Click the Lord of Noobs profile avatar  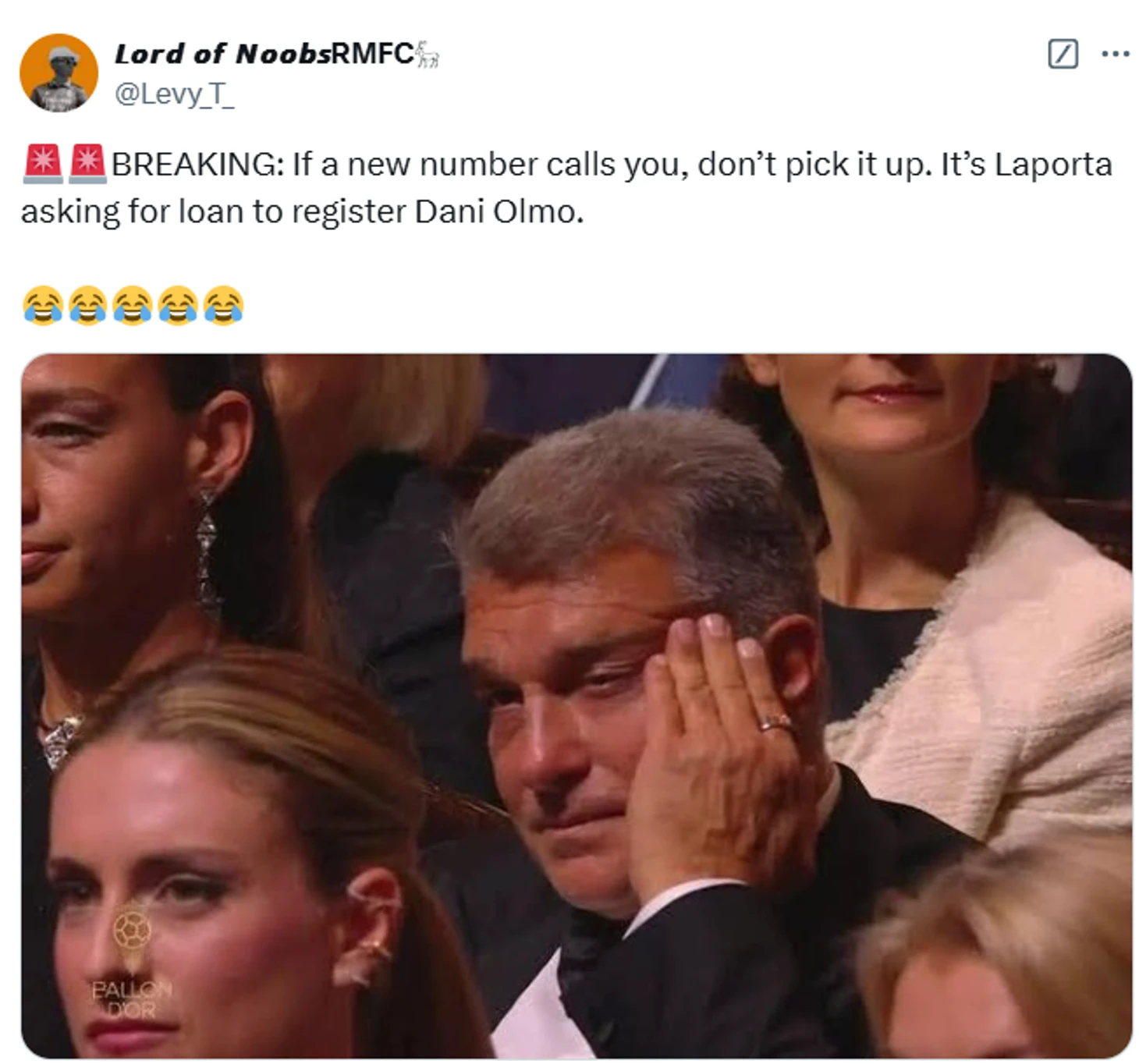point(59,73)
